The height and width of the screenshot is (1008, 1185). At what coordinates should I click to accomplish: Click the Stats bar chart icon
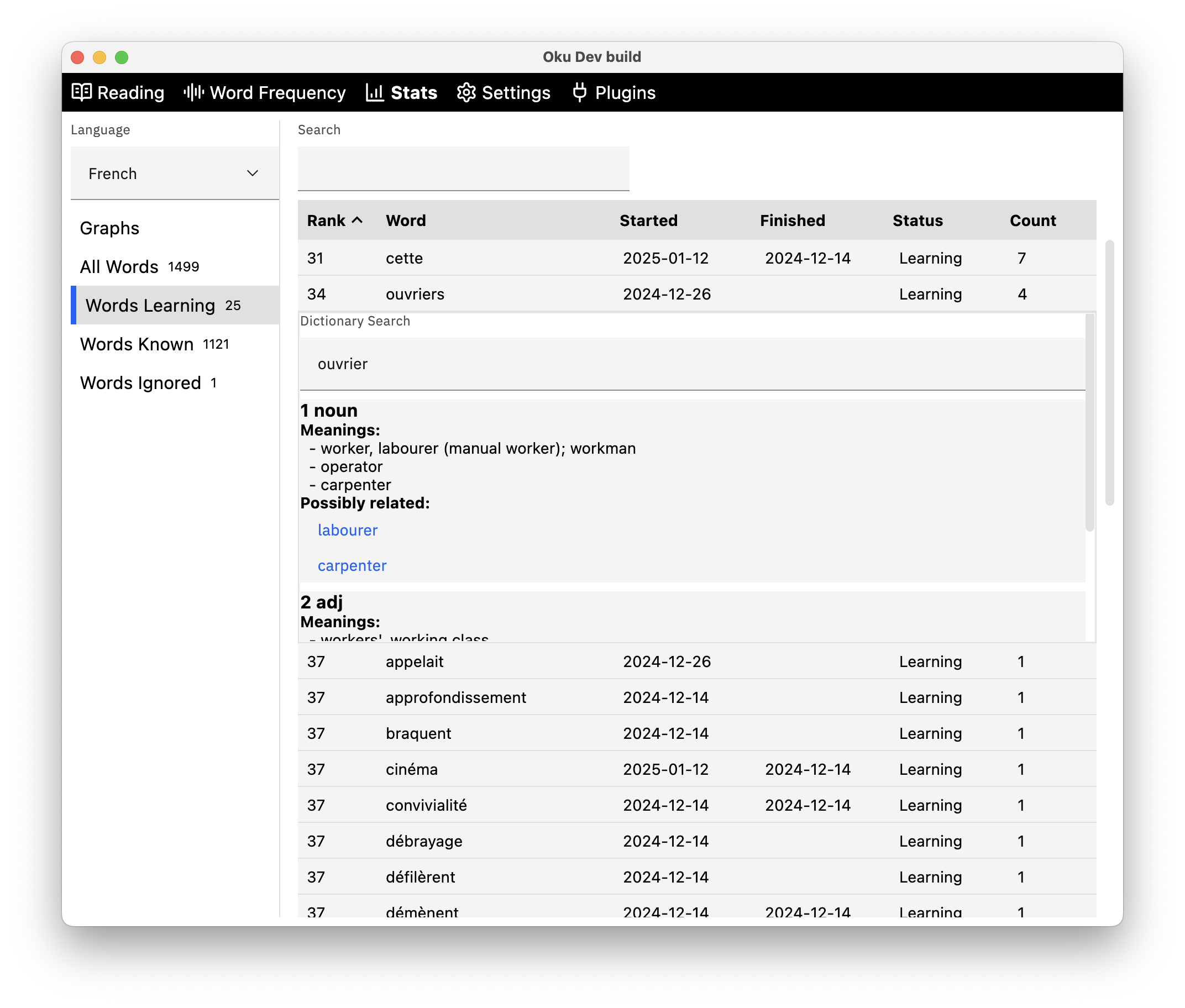[374, 92]
